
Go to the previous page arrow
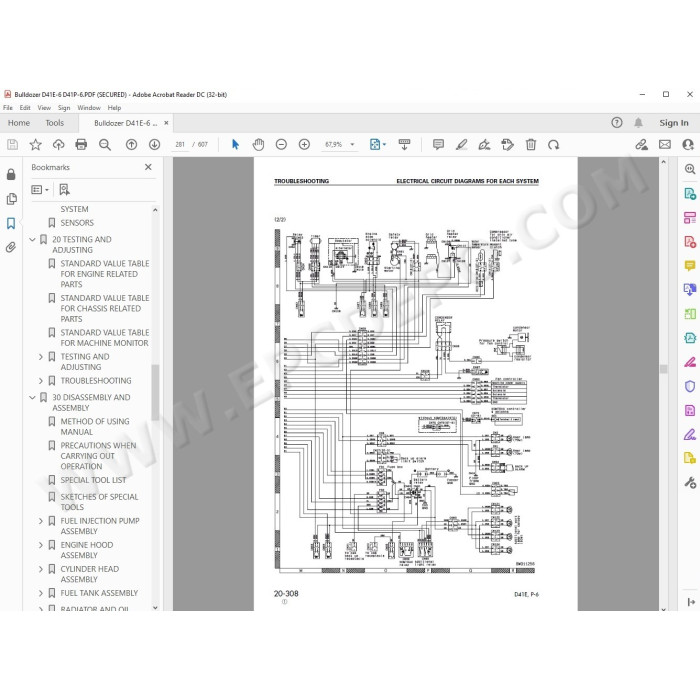pos(131,145)
